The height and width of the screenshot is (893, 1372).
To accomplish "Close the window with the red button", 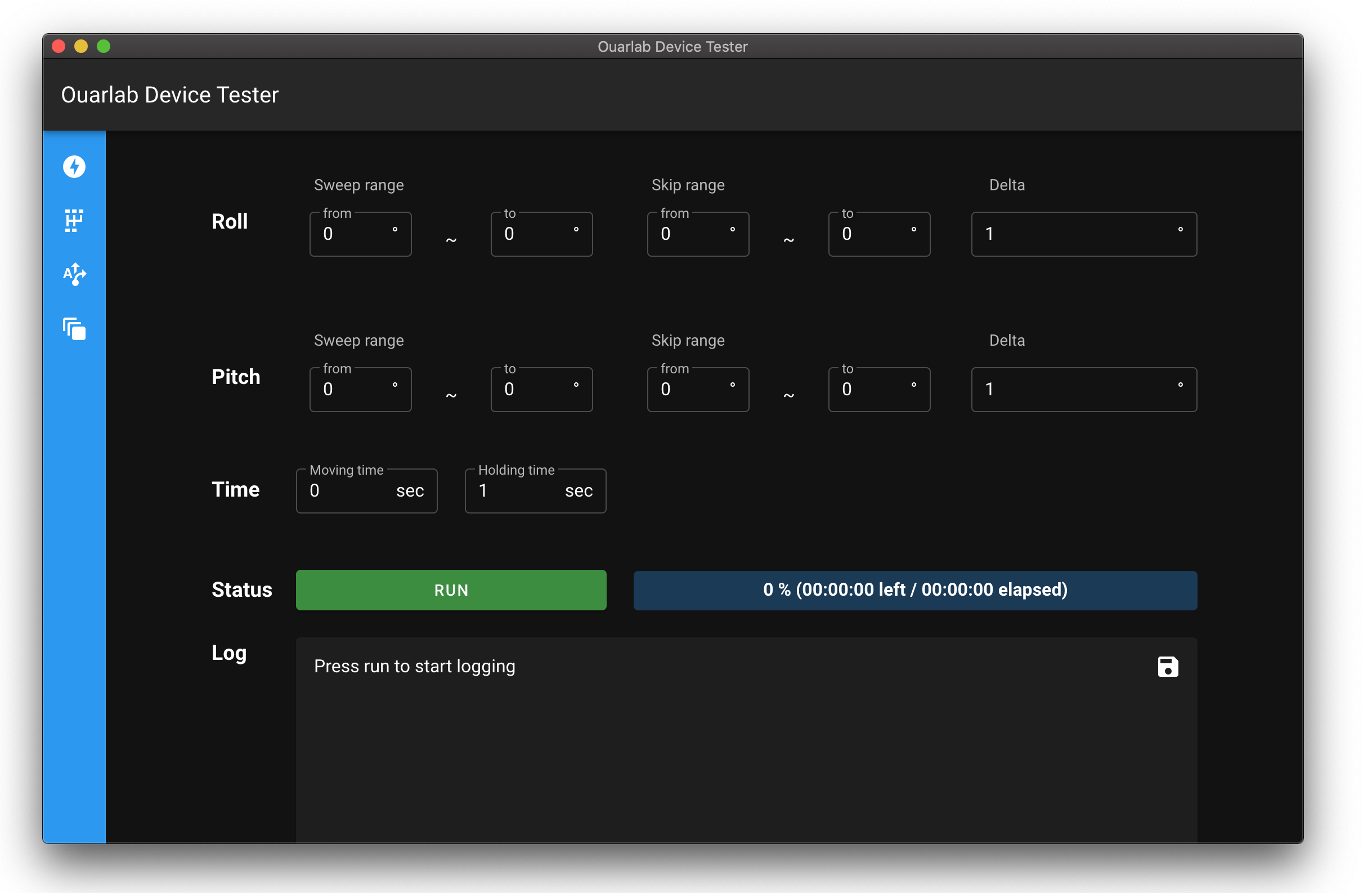I will [59, 46].
